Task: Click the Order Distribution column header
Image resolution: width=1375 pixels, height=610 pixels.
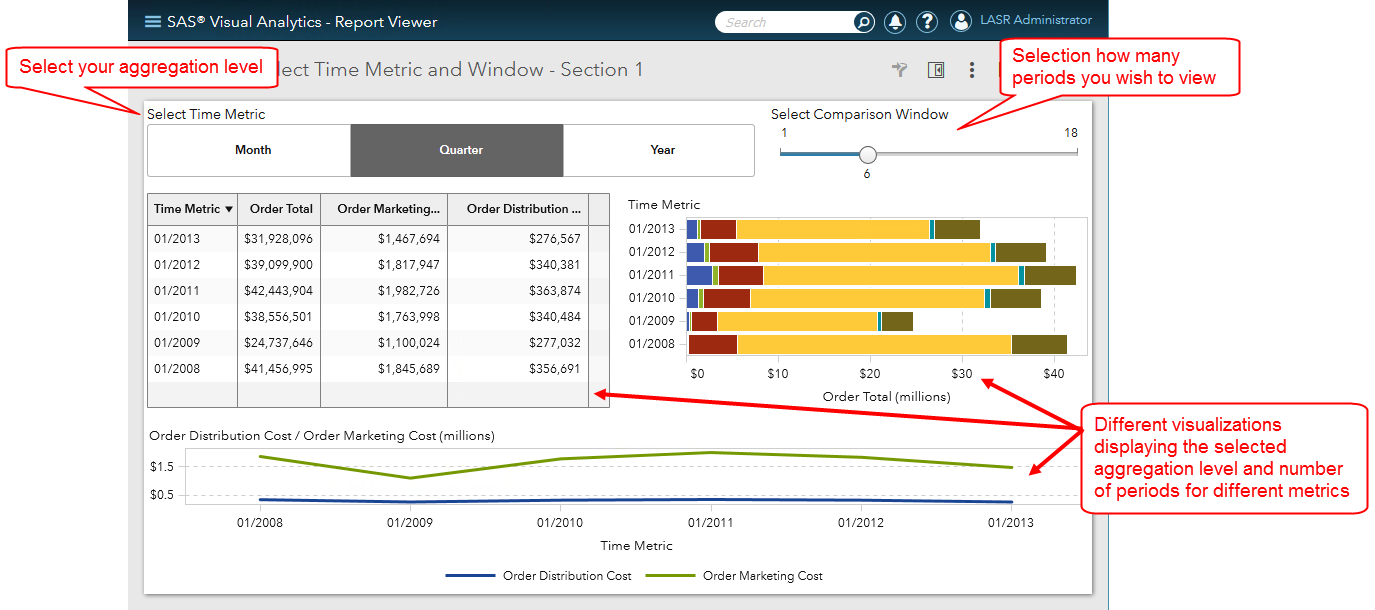Action: coord(523,209)
